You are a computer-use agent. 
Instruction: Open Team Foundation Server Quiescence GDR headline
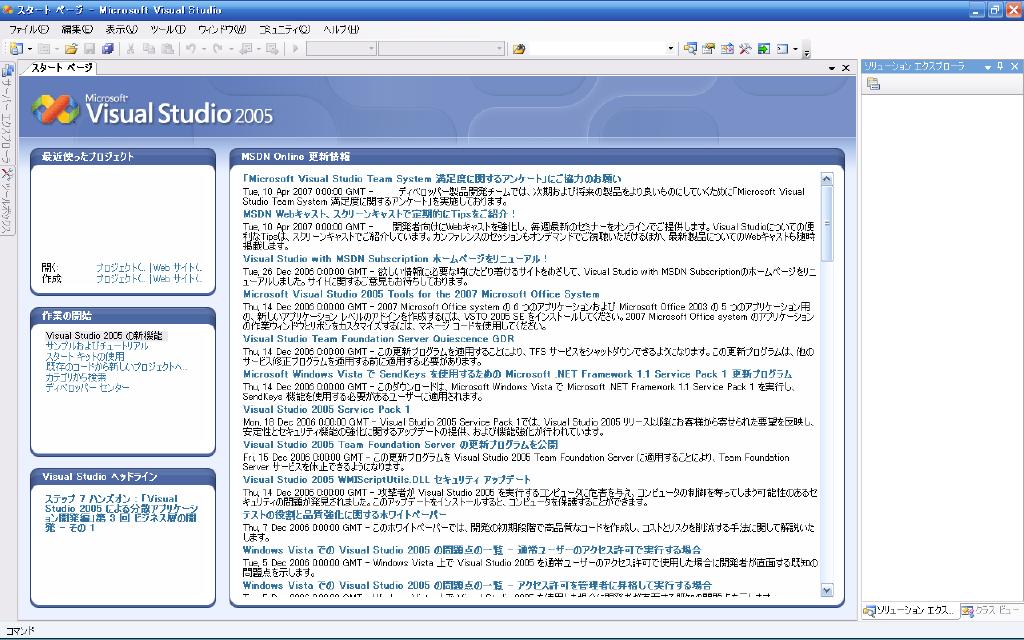tap(378, 339)
